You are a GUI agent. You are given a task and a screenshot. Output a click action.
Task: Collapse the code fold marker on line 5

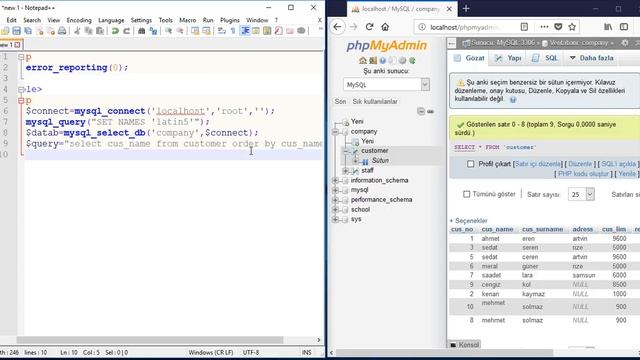tap(21, 100)
